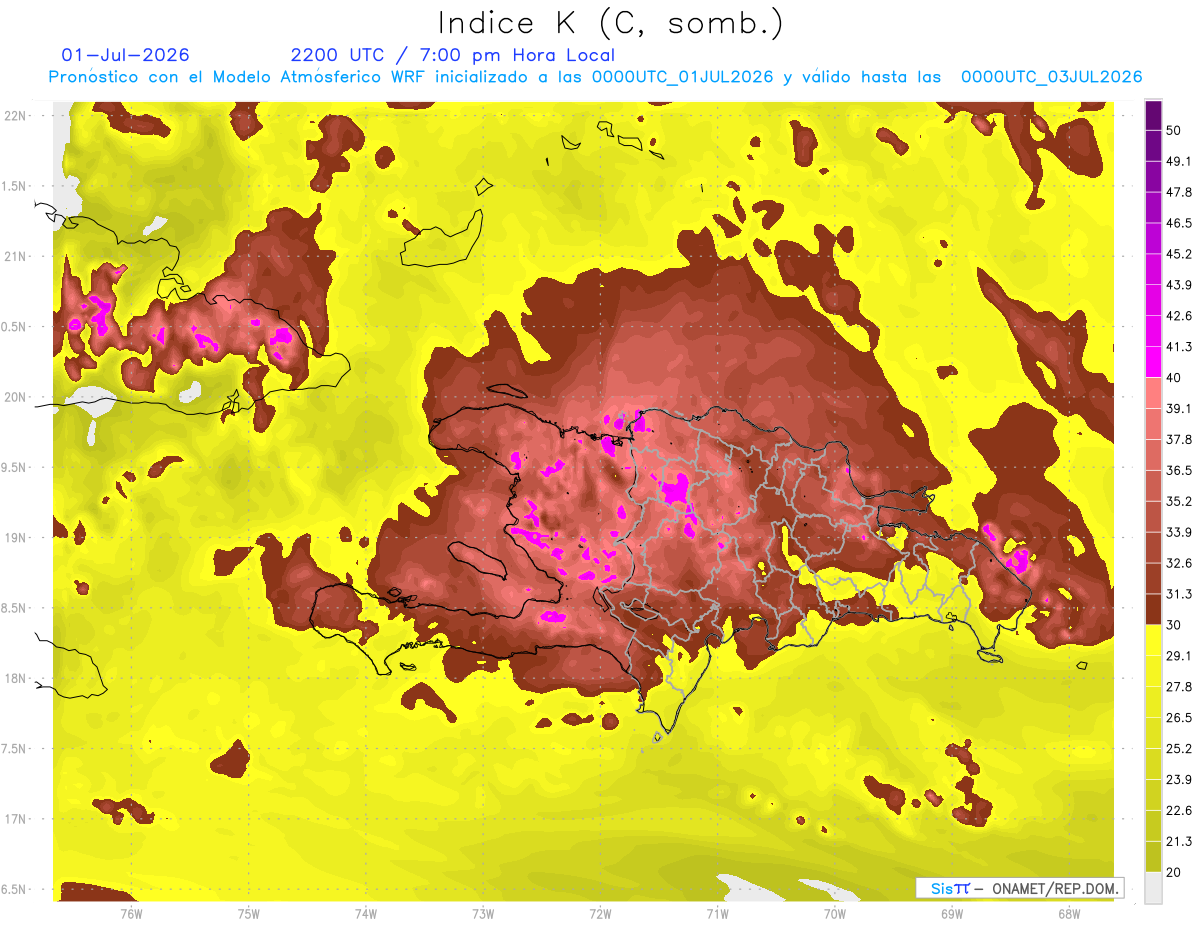Image resolution: width=1200 pixels, height=927 pixels.
Task: Click the colorbar value '46.5'
Action: 1178,223
